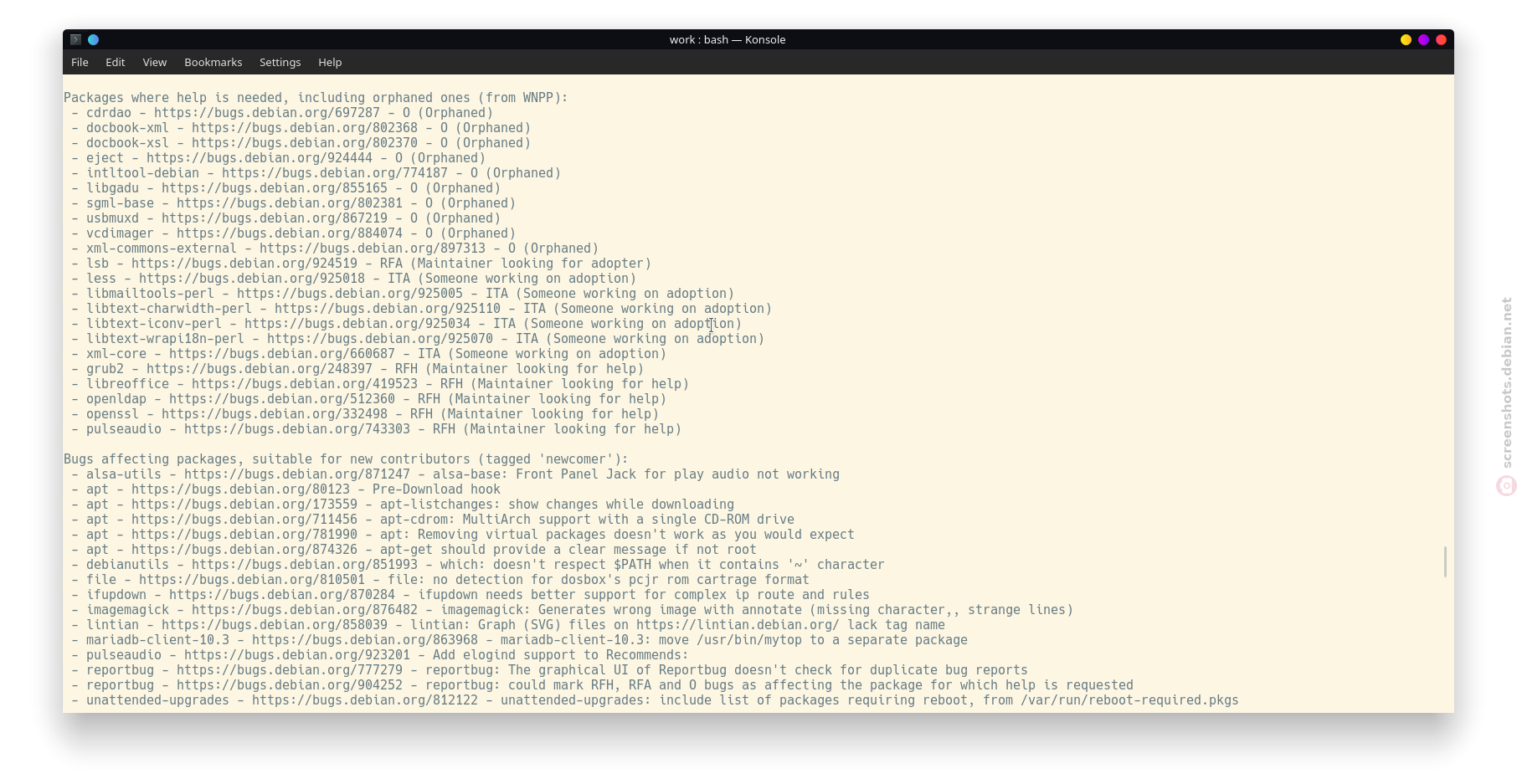1517x784 pixels.
Task: Open the Help menu
Action: click(330, 62)
